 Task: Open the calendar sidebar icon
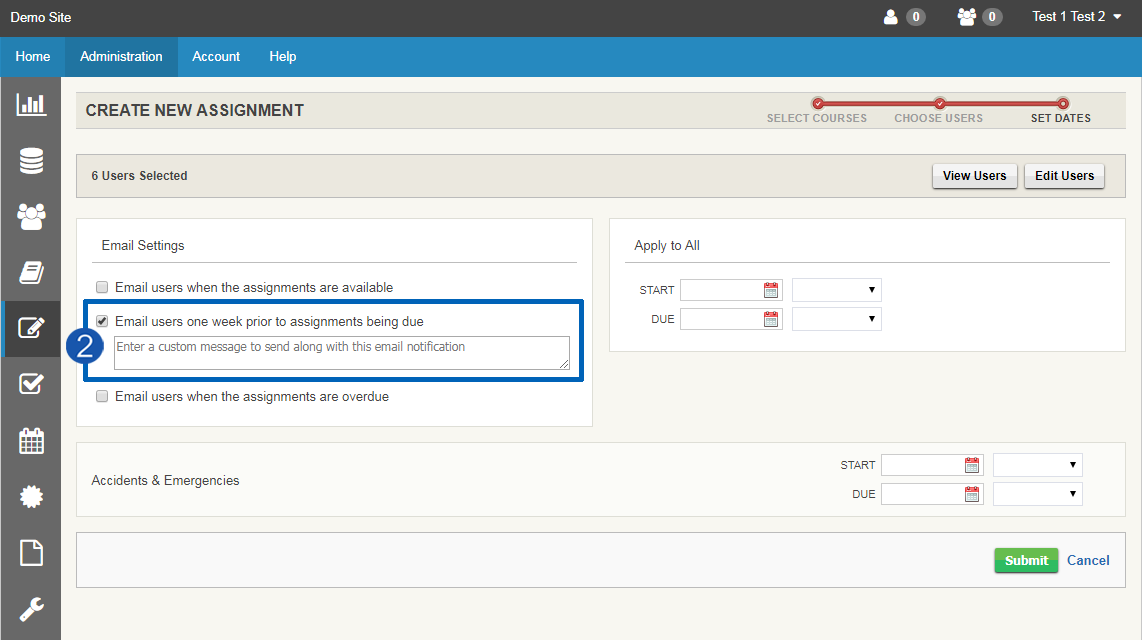[31, 440]
